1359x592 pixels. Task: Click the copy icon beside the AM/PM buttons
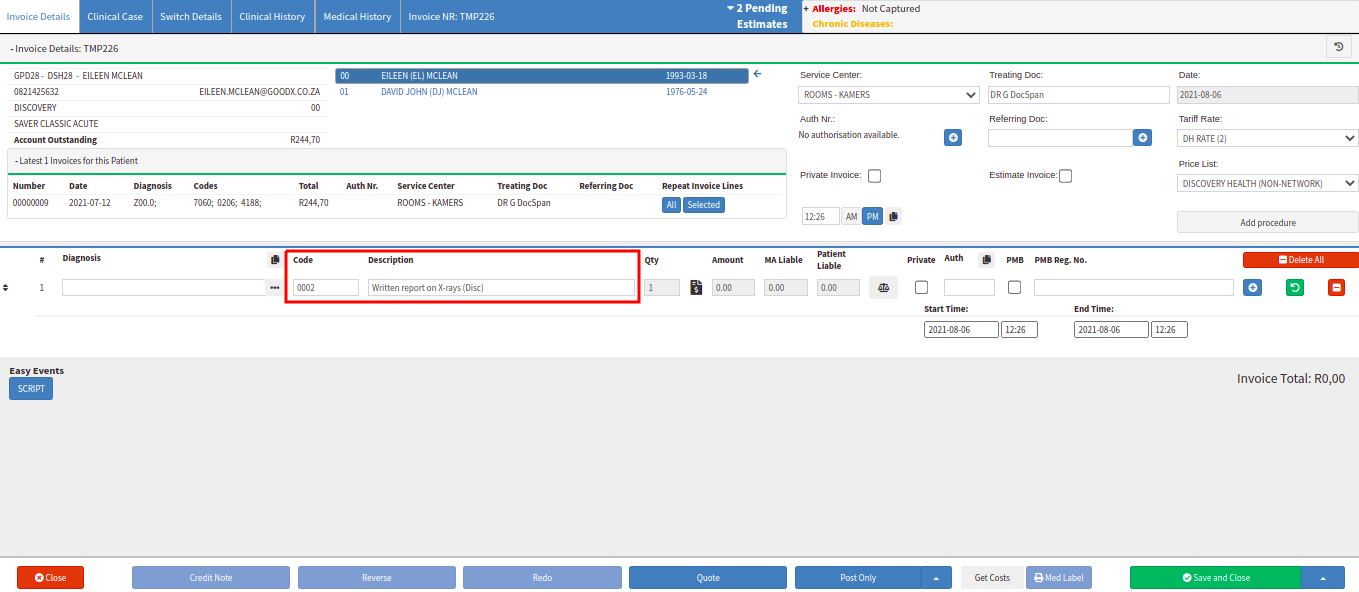coord(894,216)
